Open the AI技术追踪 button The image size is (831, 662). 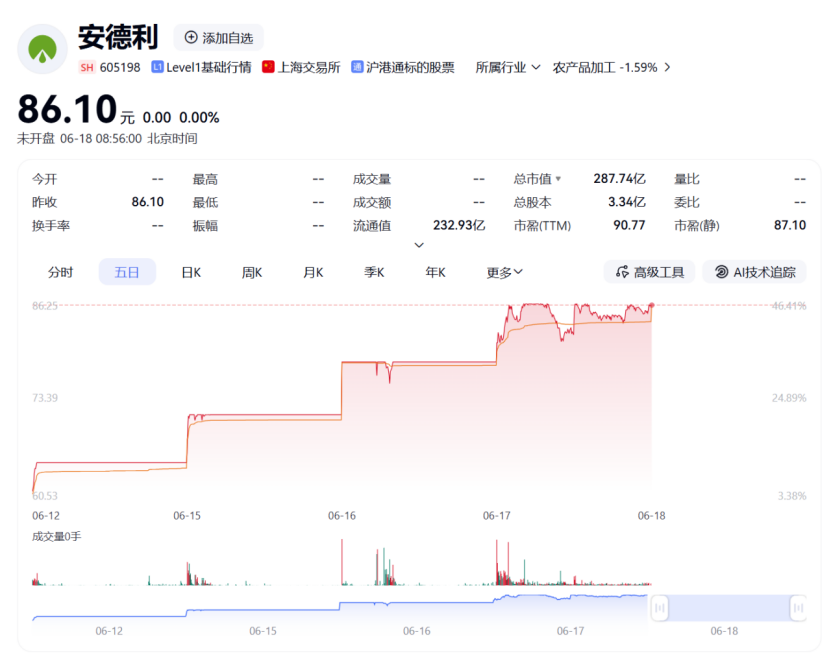[755, 272]
